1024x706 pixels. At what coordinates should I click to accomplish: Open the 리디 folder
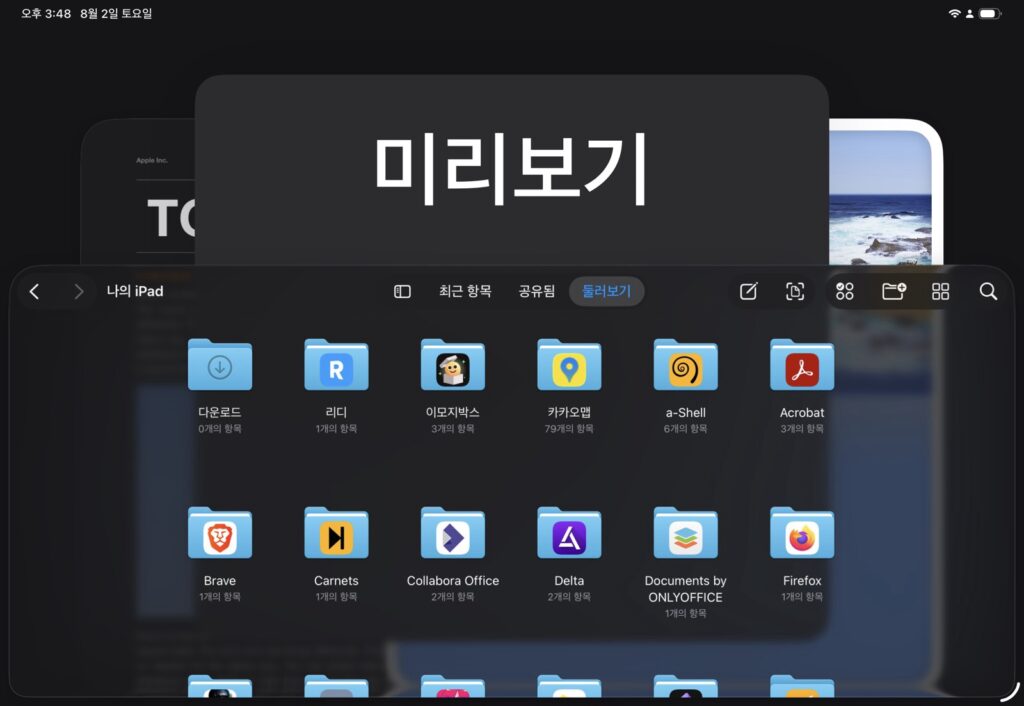coord(336,365)
